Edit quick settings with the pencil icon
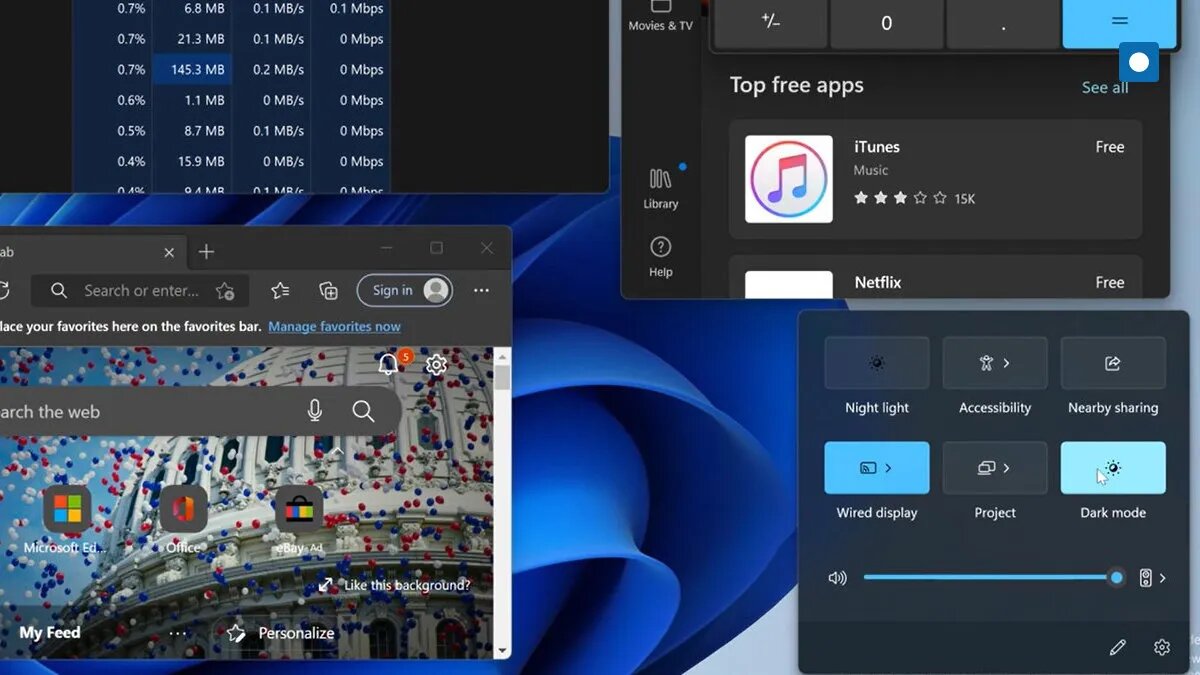 [x=1118, y=647]
